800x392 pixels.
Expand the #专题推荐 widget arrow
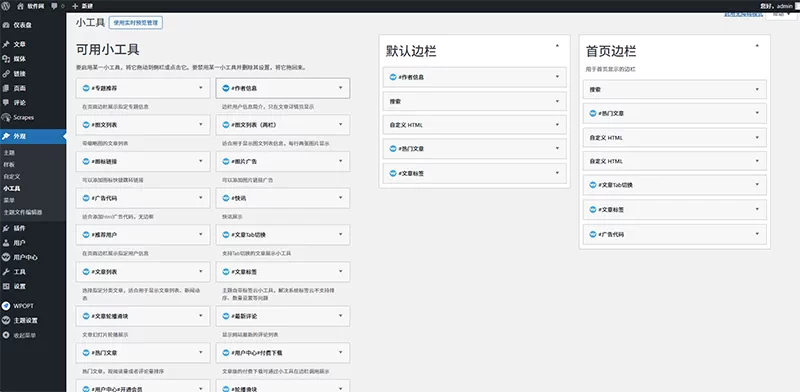pos(201,88)
